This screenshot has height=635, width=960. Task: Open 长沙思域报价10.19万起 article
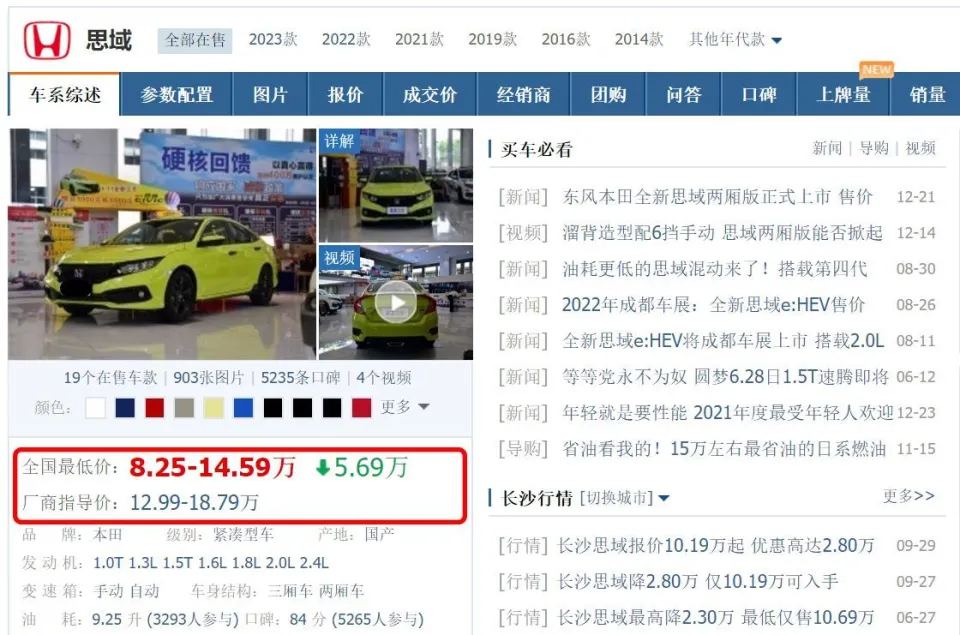[716, 546]
